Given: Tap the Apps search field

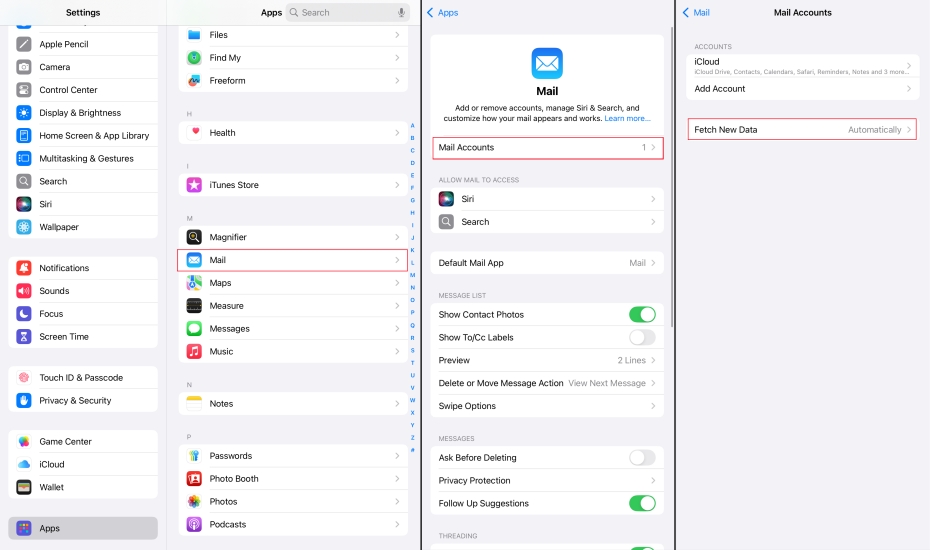Looking at the screenshot, I should click(348, 12).
